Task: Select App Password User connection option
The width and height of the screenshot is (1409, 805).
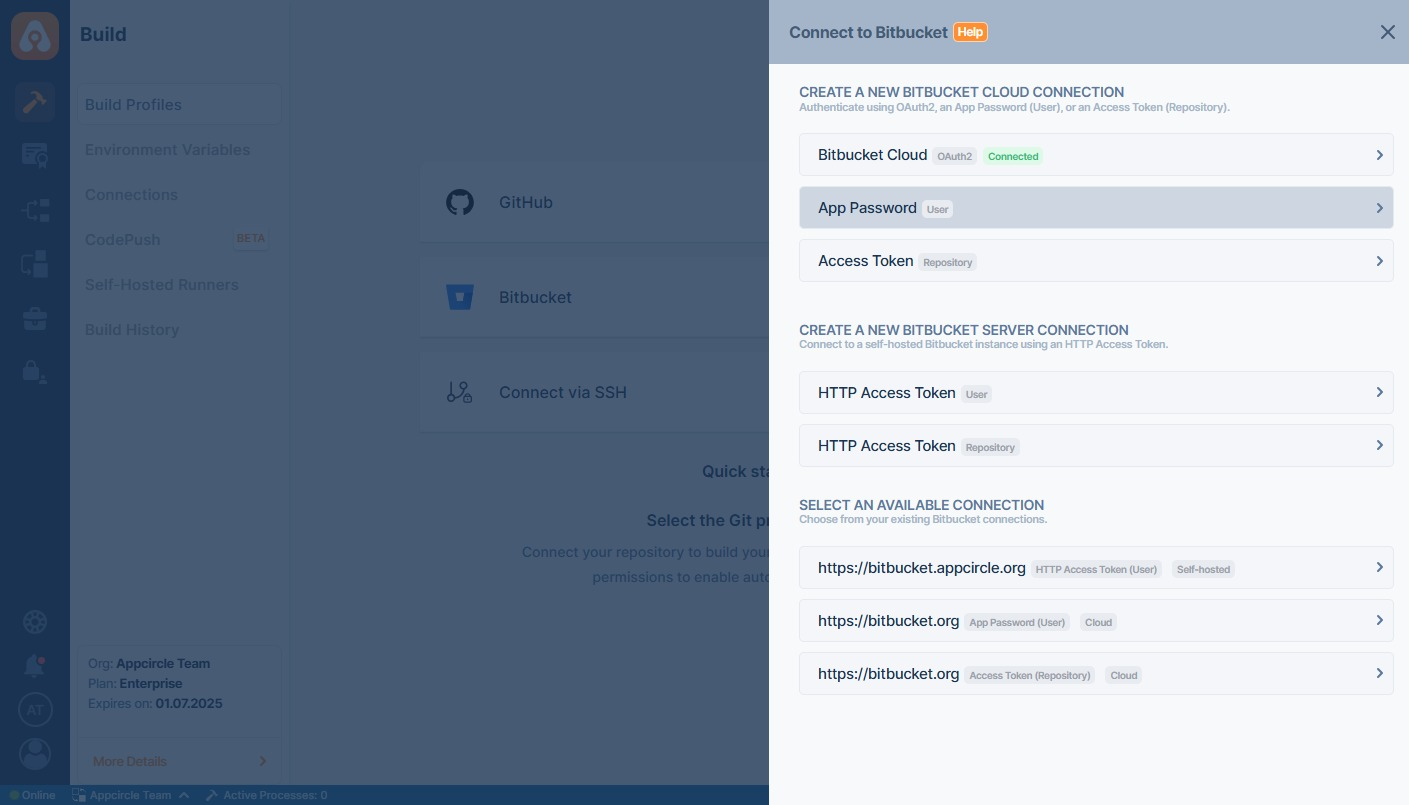Action: point(1095,208)
